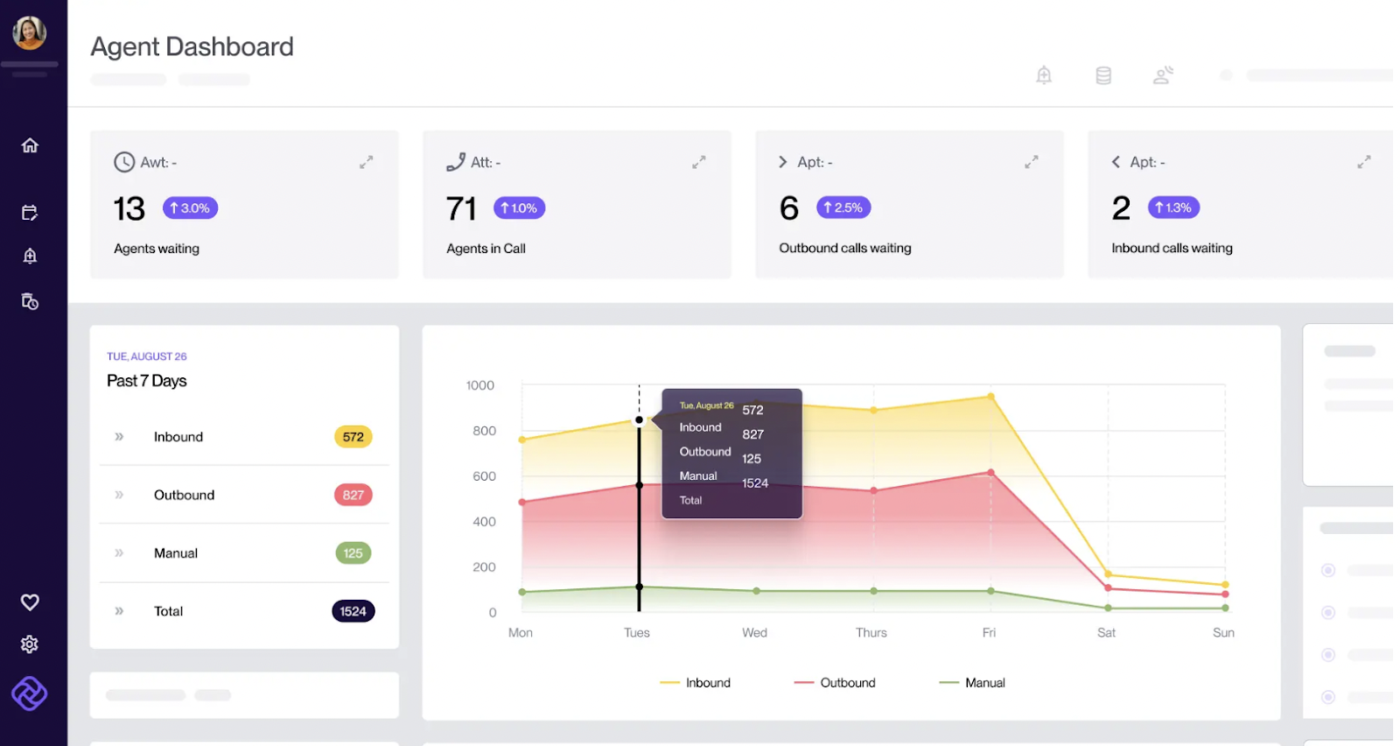Viewport: 1400px width, 746px height.
Task: Click the Friday Inbound data point on chart
Action: click(x=991, y=397)
